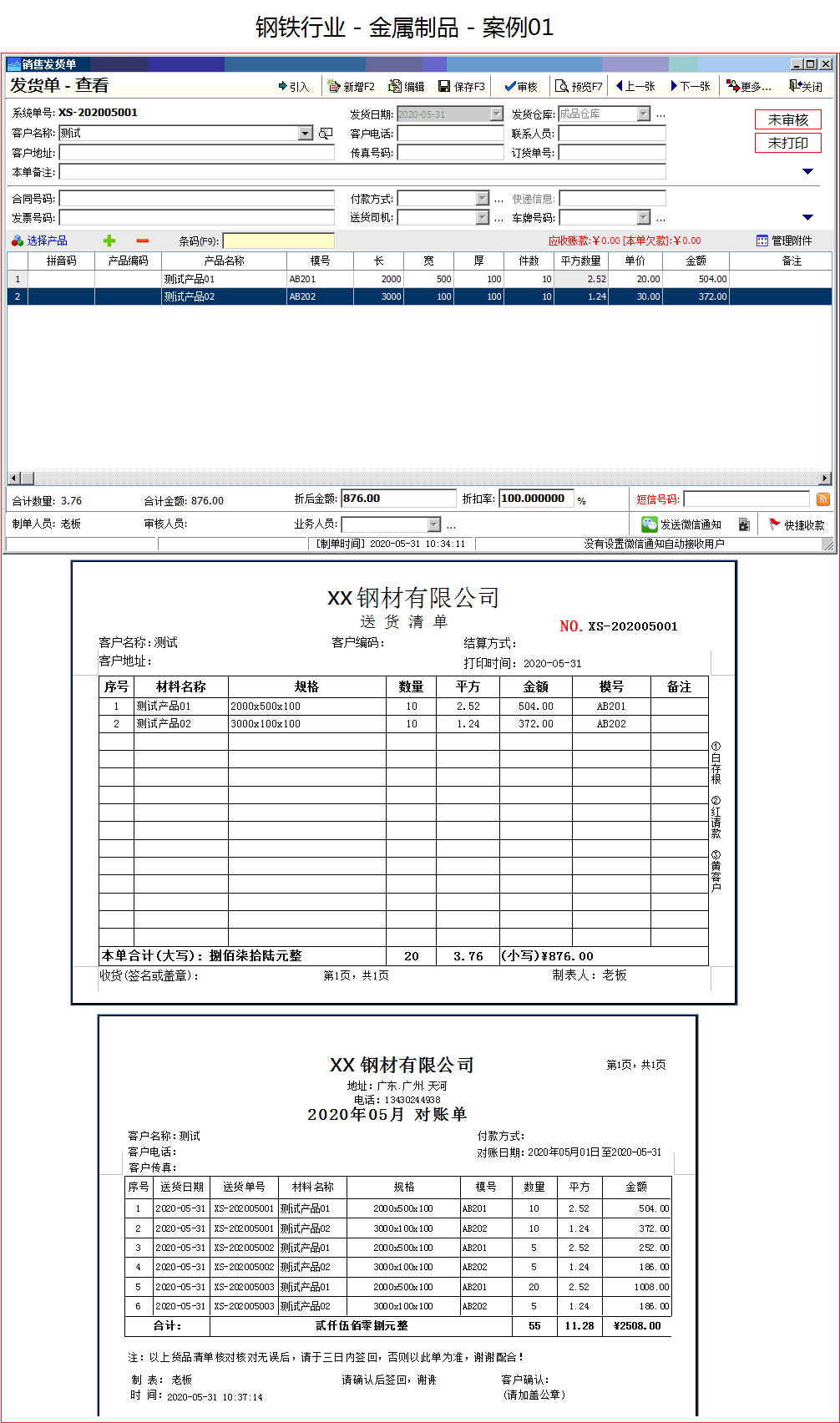Click the 订货单号 input field
840x1423 pixels.
[x=612, y=153]
